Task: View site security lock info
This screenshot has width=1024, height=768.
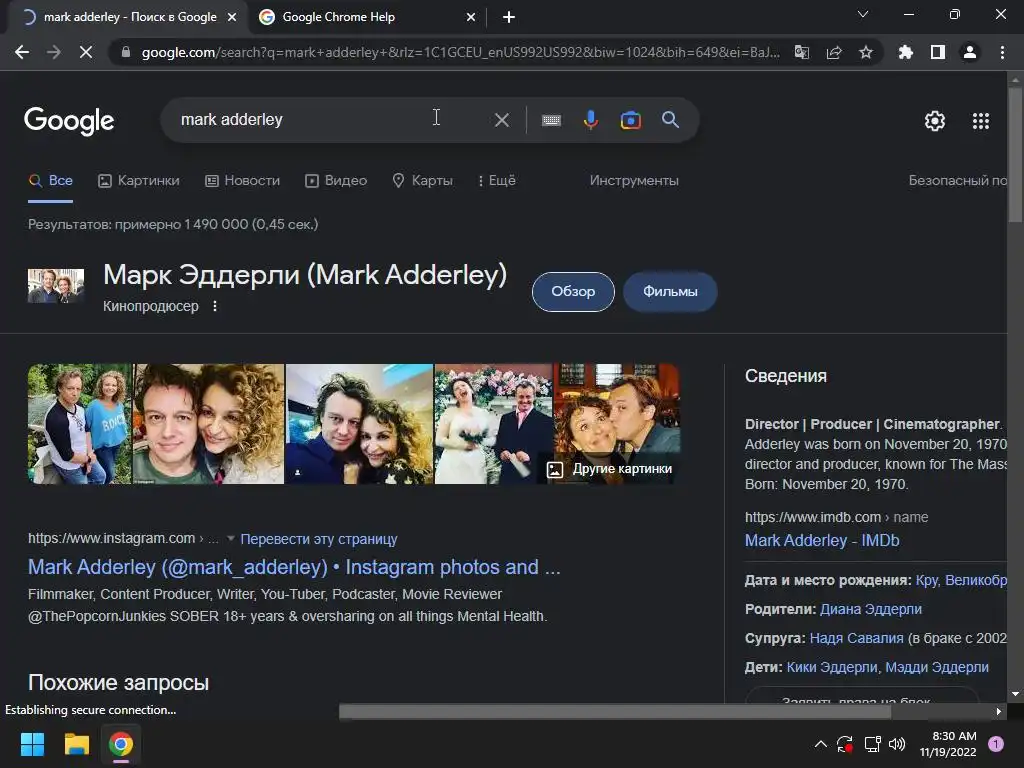Action: pos(125,52)
